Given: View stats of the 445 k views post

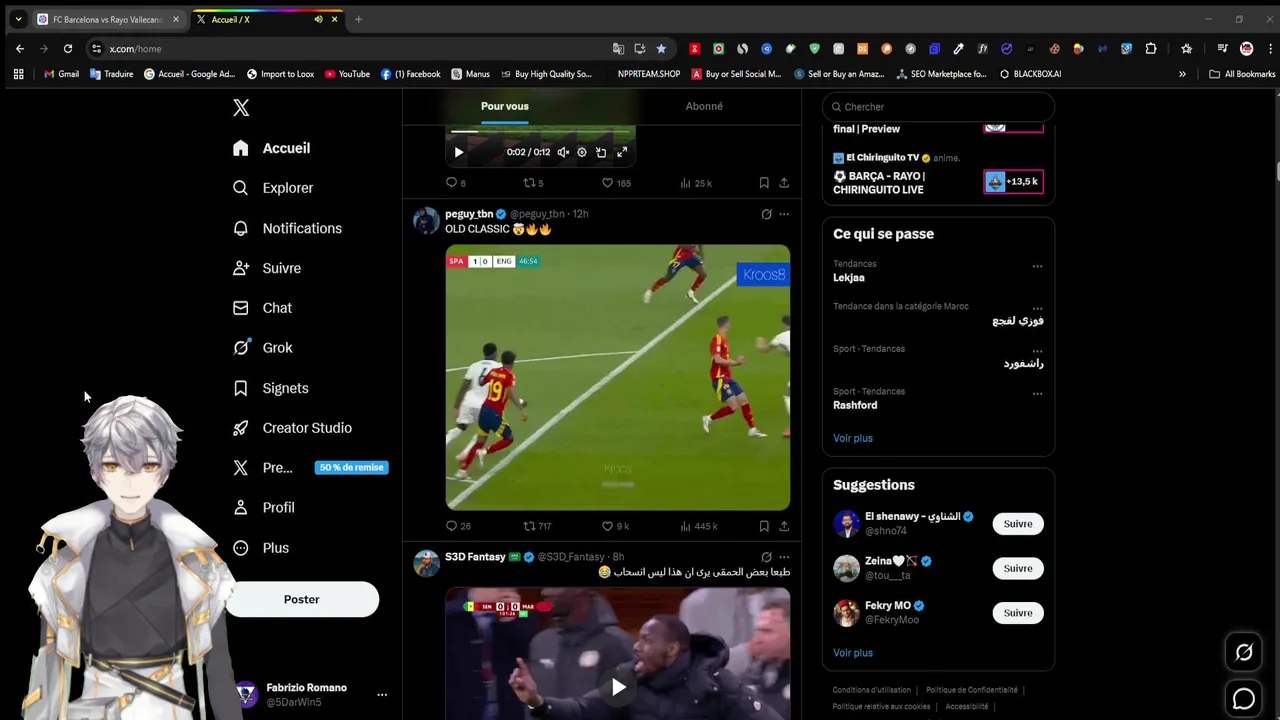Looking at the screenshot, I should click(698, 526).
